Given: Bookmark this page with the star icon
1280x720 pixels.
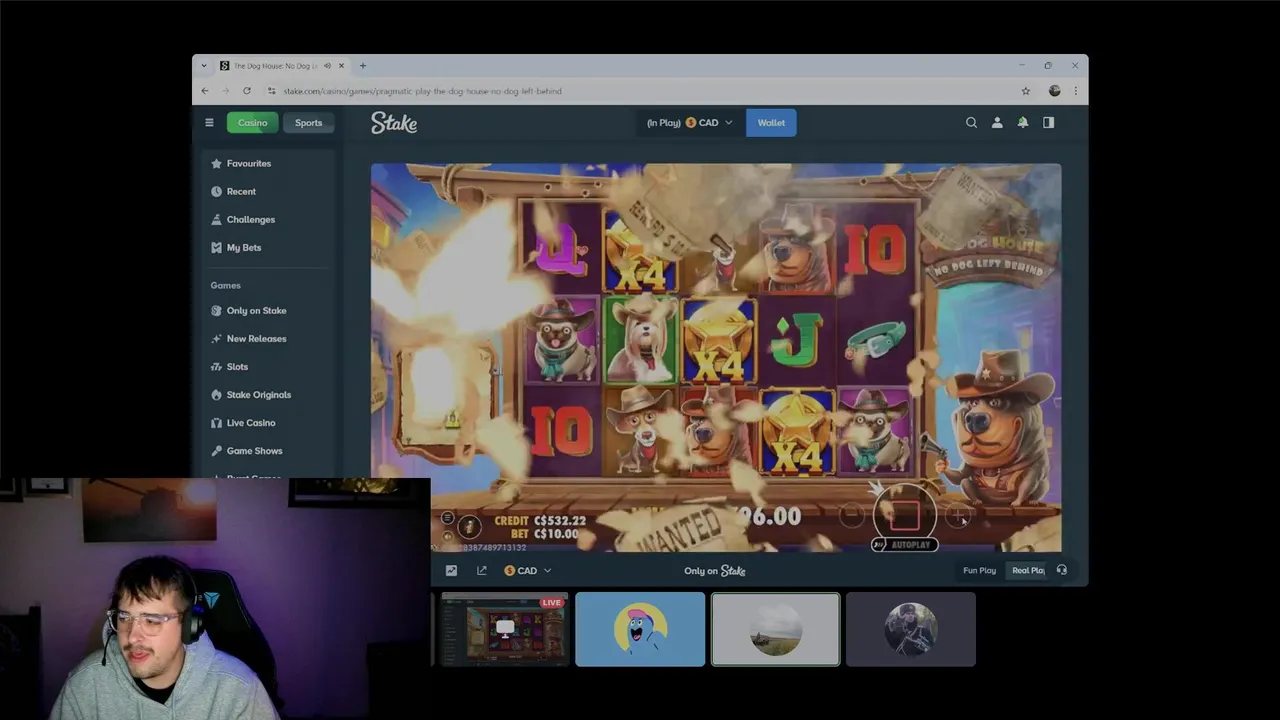Looking at the screenshot, I should tap(1026, 91).
